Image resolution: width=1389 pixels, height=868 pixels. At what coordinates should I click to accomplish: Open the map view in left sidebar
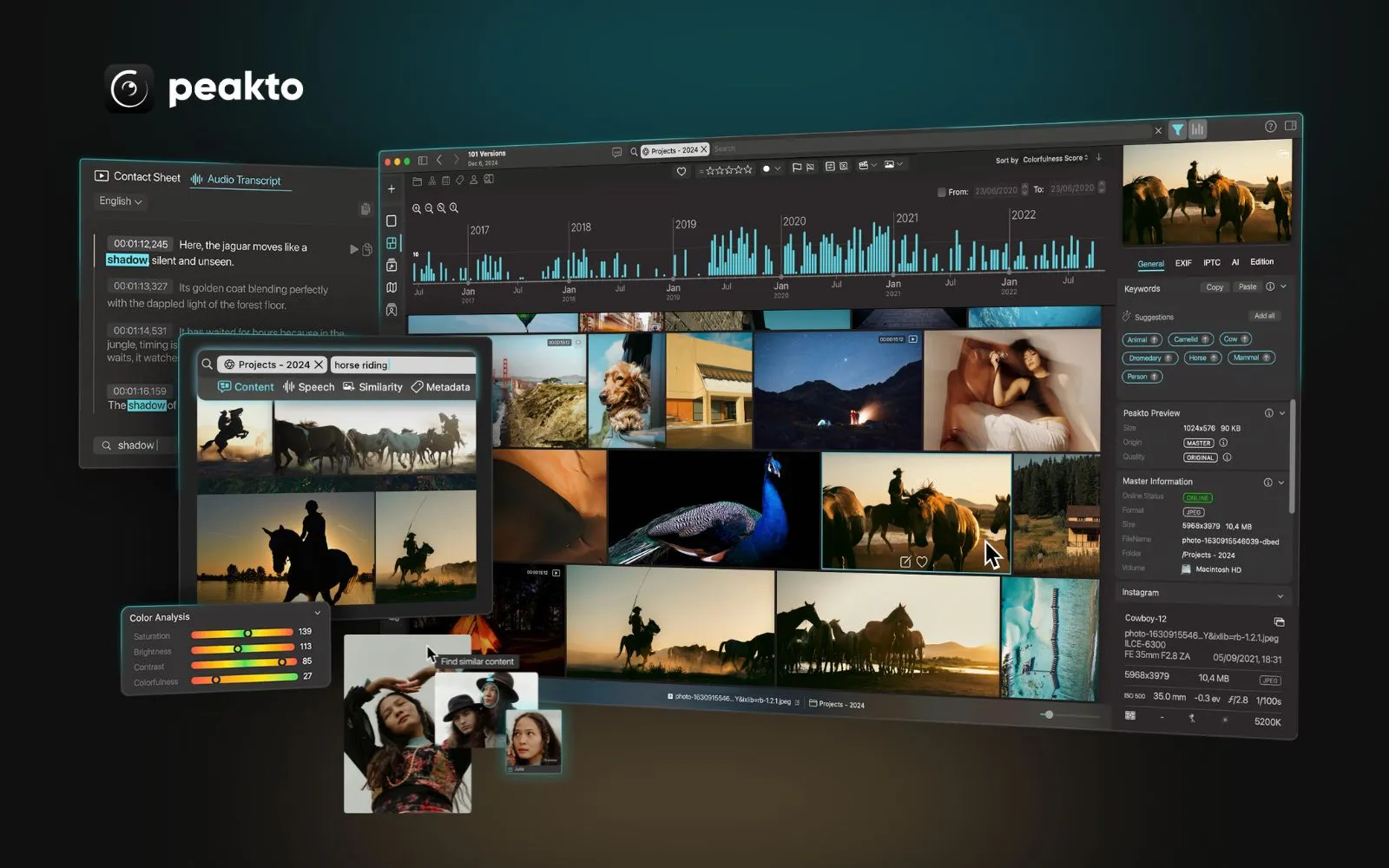tap(392, 287)
